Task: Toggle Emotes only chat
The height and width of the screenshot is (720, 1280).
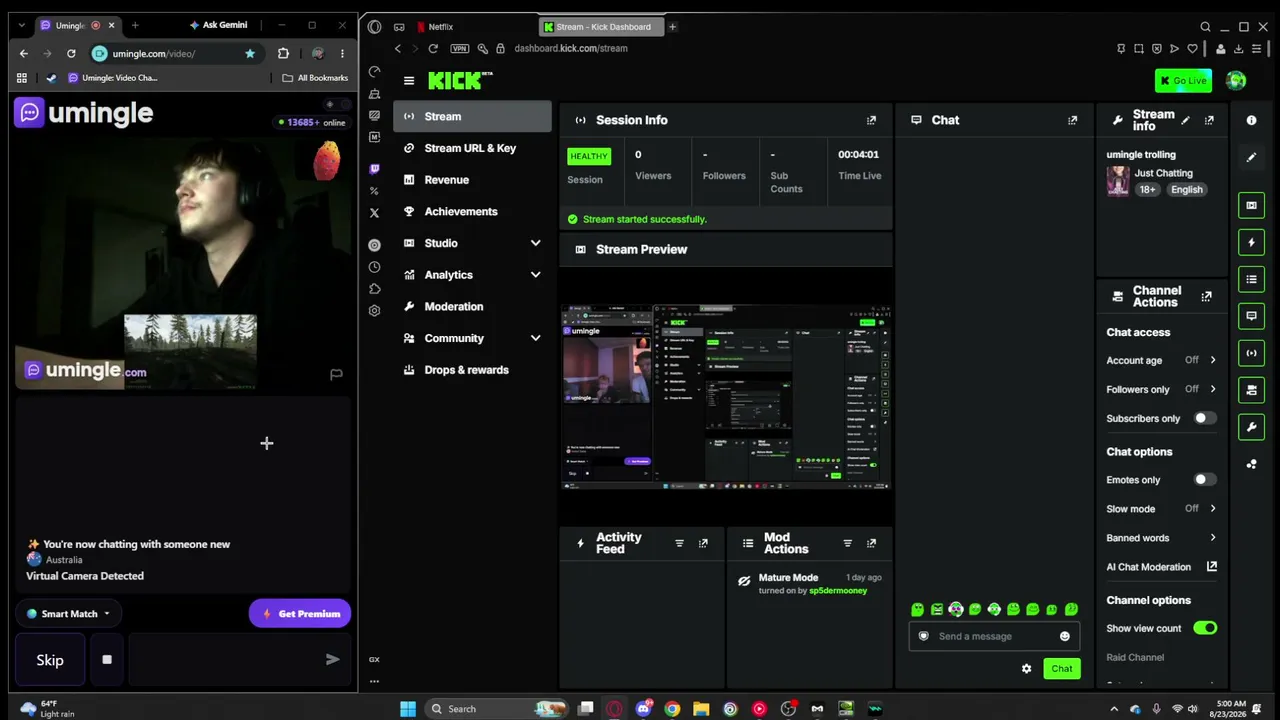Action: [x=1205, y=480]
